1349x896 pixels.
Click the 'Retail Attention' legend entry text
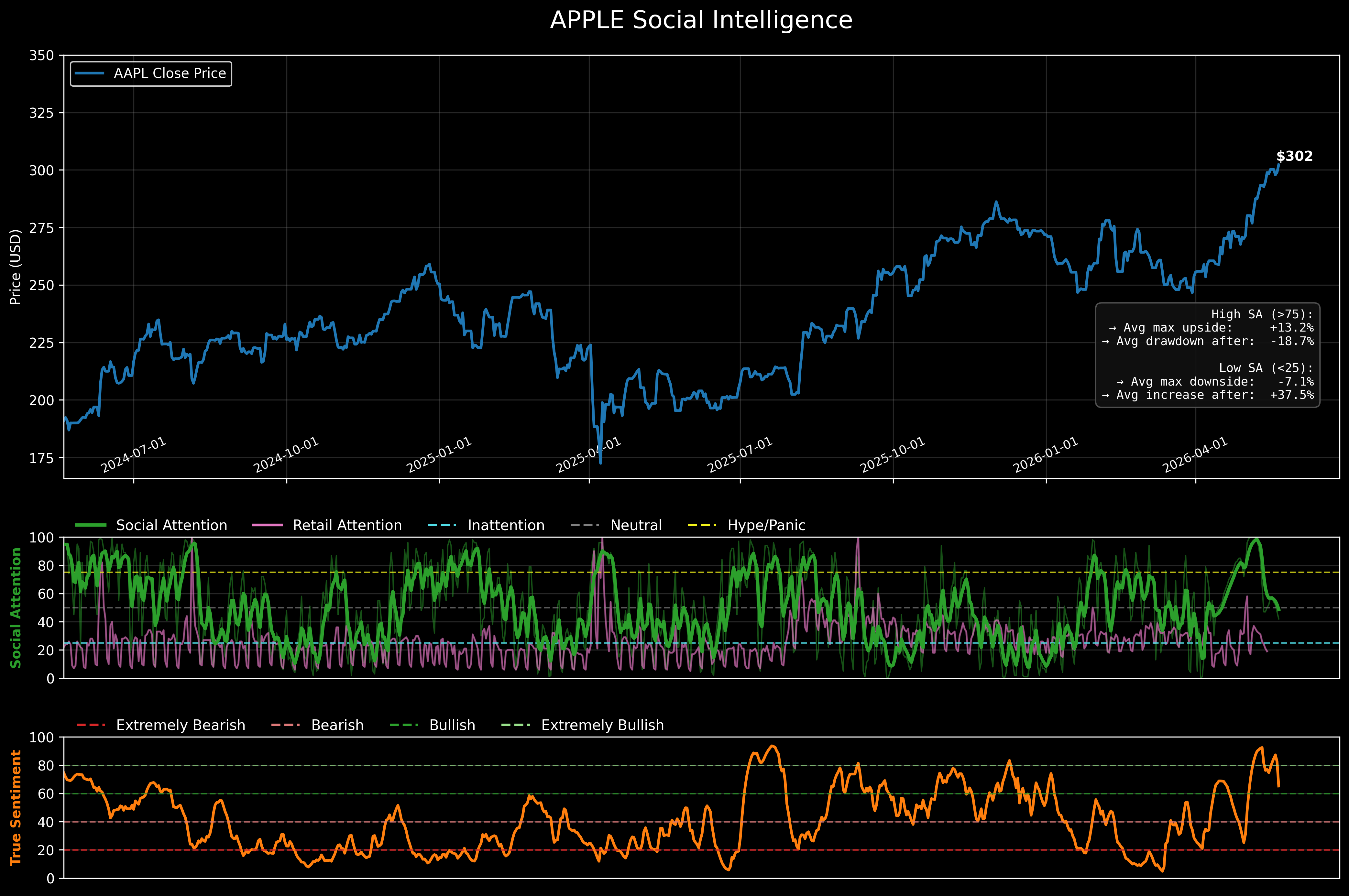tap(347, 526)
